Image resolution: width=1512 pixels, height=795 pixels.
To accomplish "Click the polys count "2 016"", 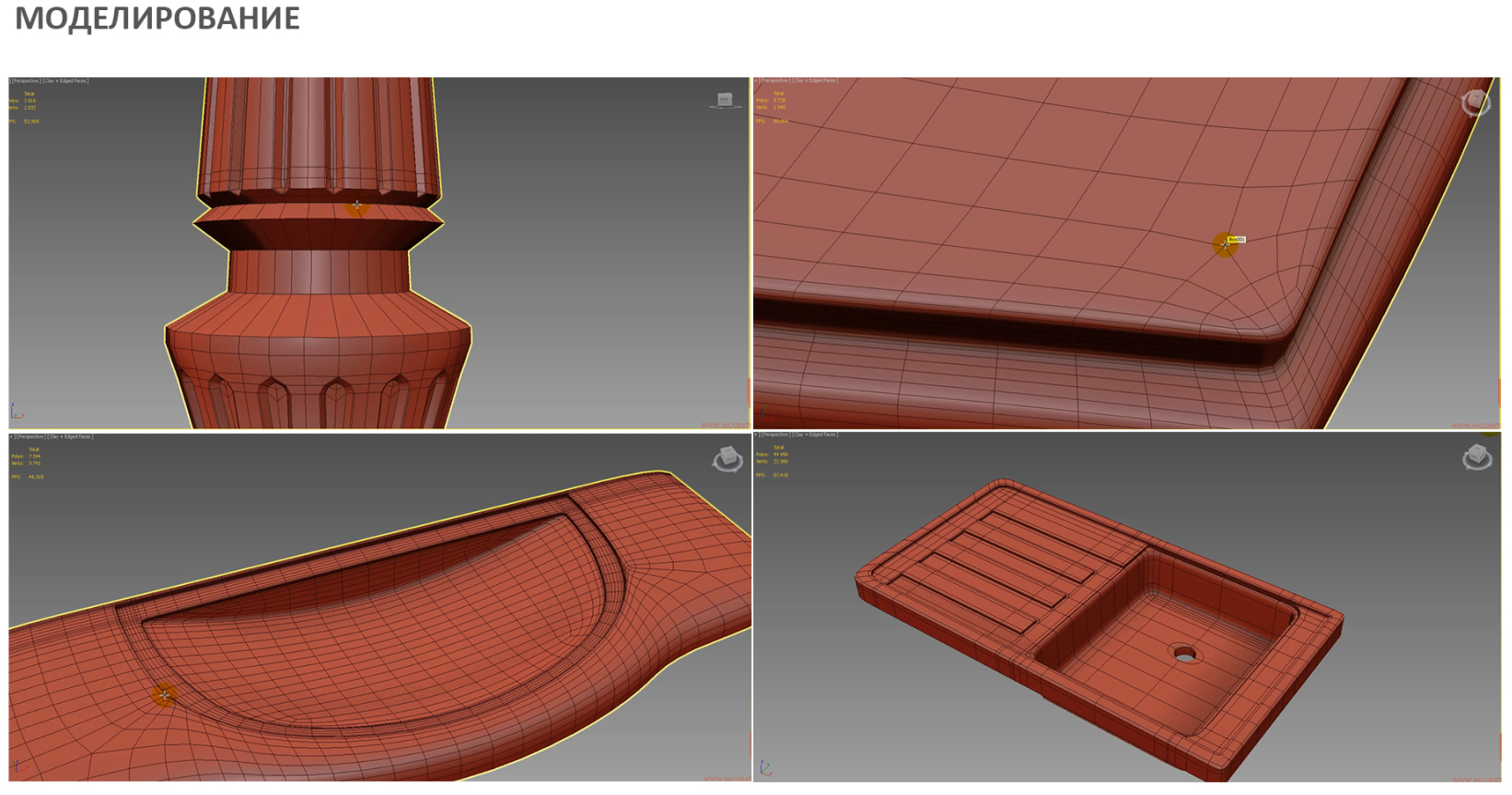I will (30, 101).
